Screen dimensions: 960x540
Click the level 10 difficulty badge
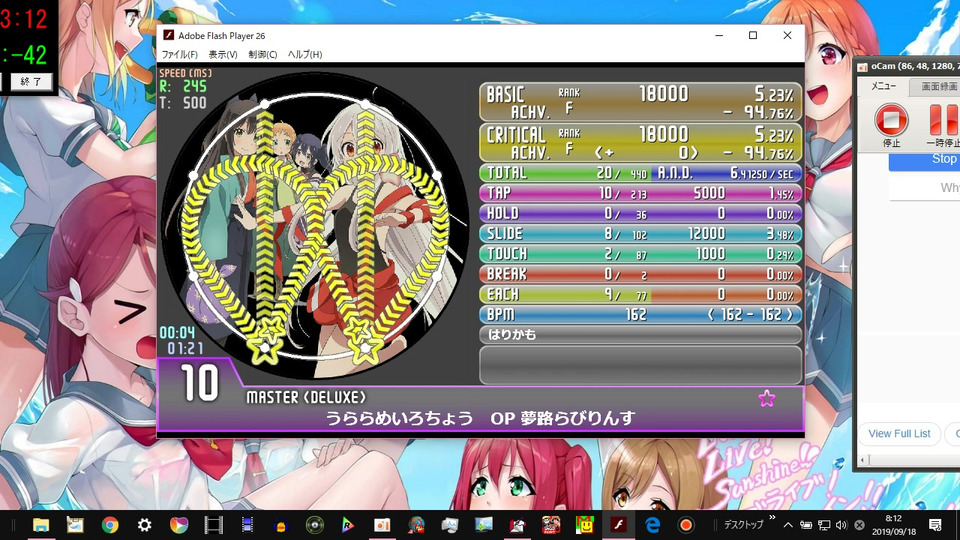tap(200, 383)
